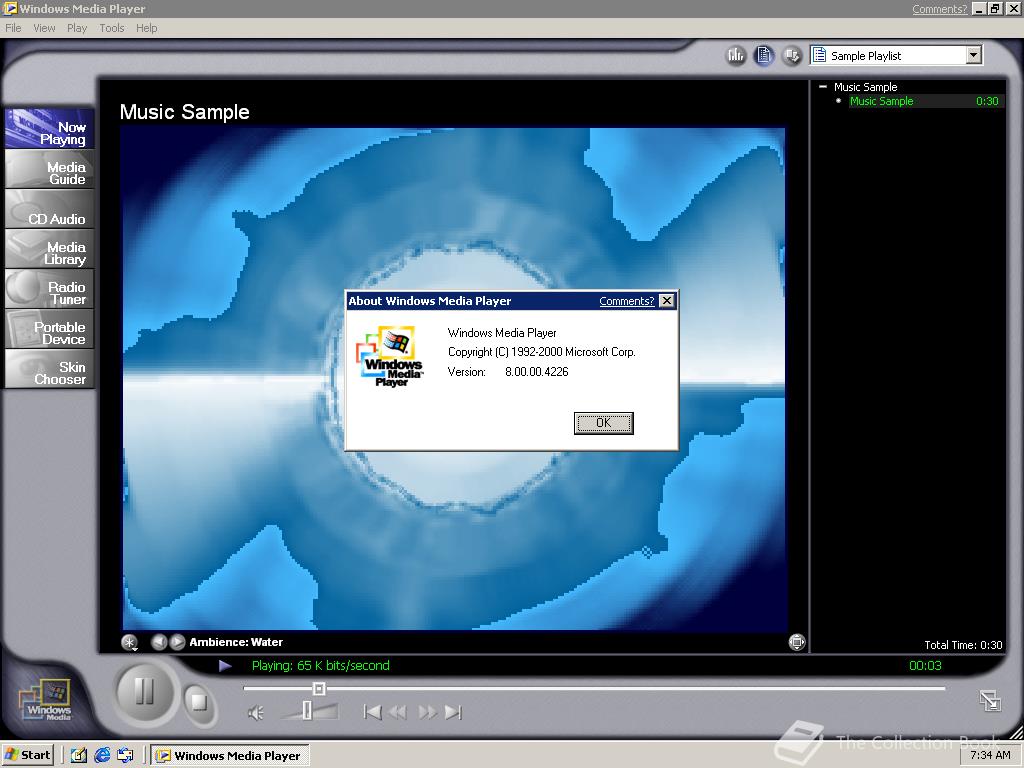Click the 'Ambience: Water' visualization label
1024x768 pixels.
click(236, 642)
